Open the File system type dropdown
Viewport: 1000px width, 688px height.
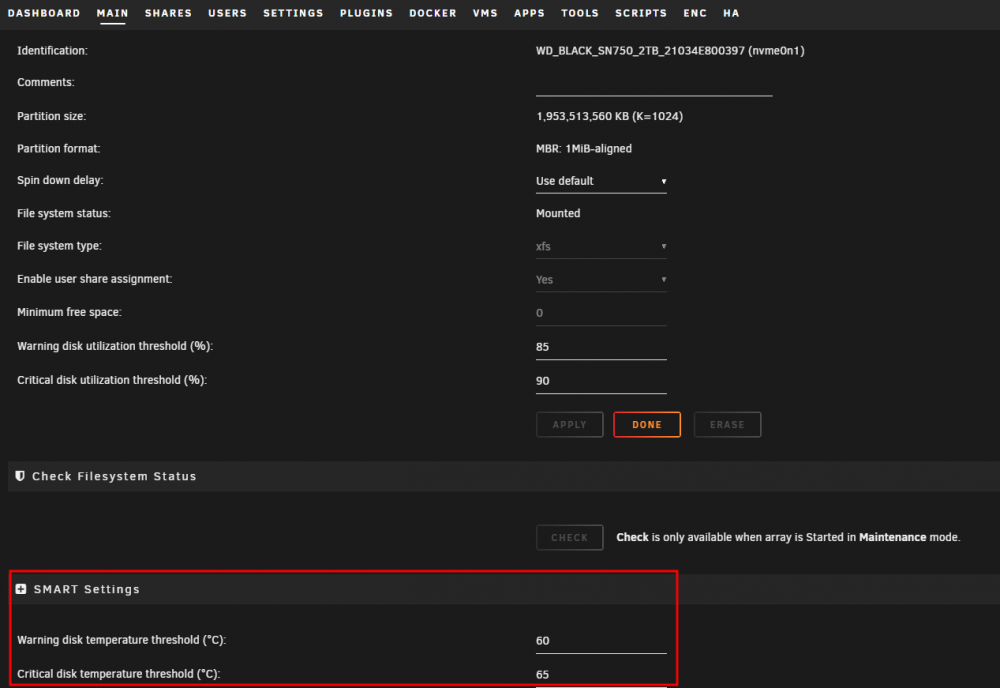[x=601, y=246]
